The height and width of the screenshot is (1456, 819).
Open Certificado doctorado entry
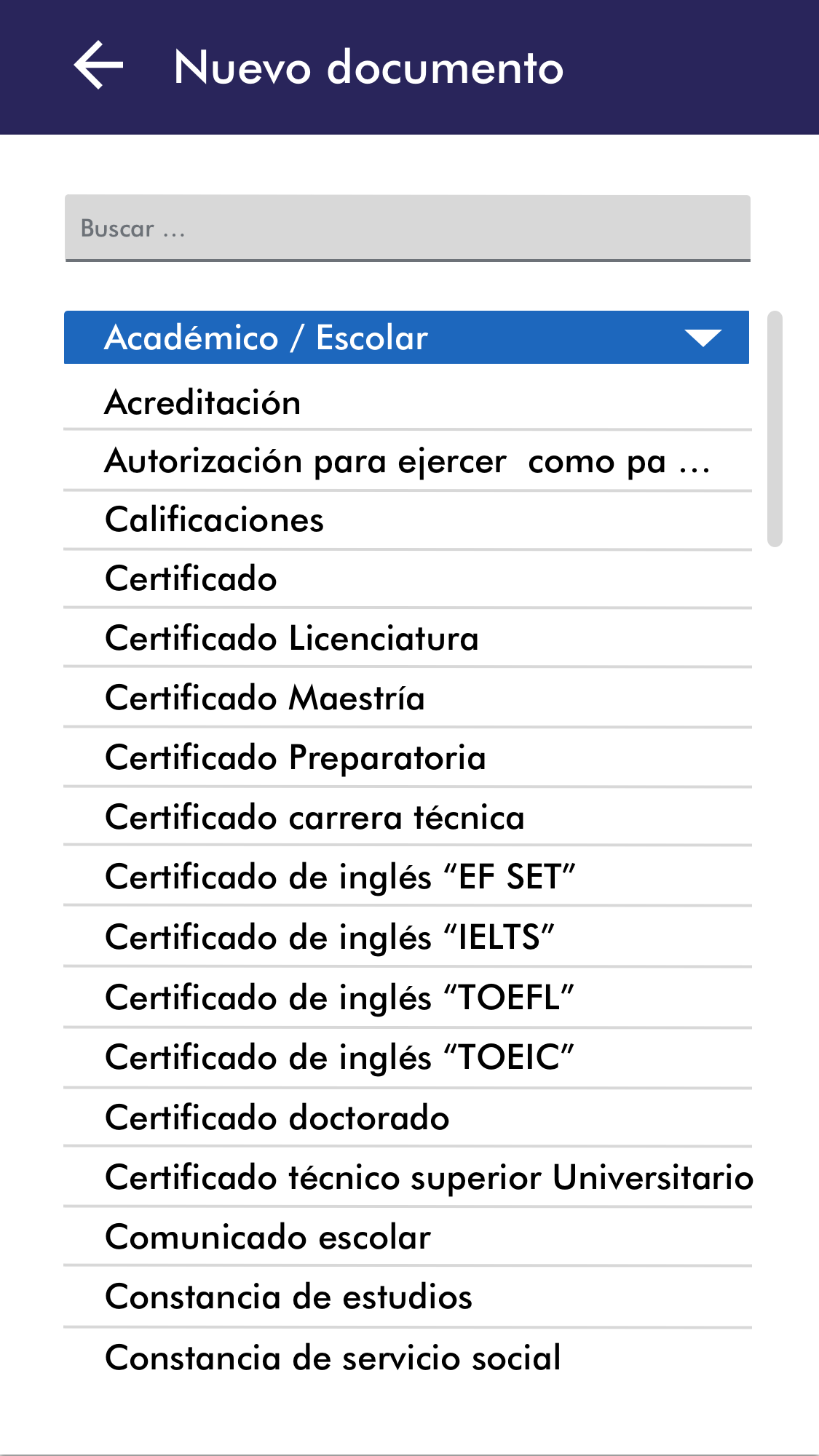(x=277, y=1118)
